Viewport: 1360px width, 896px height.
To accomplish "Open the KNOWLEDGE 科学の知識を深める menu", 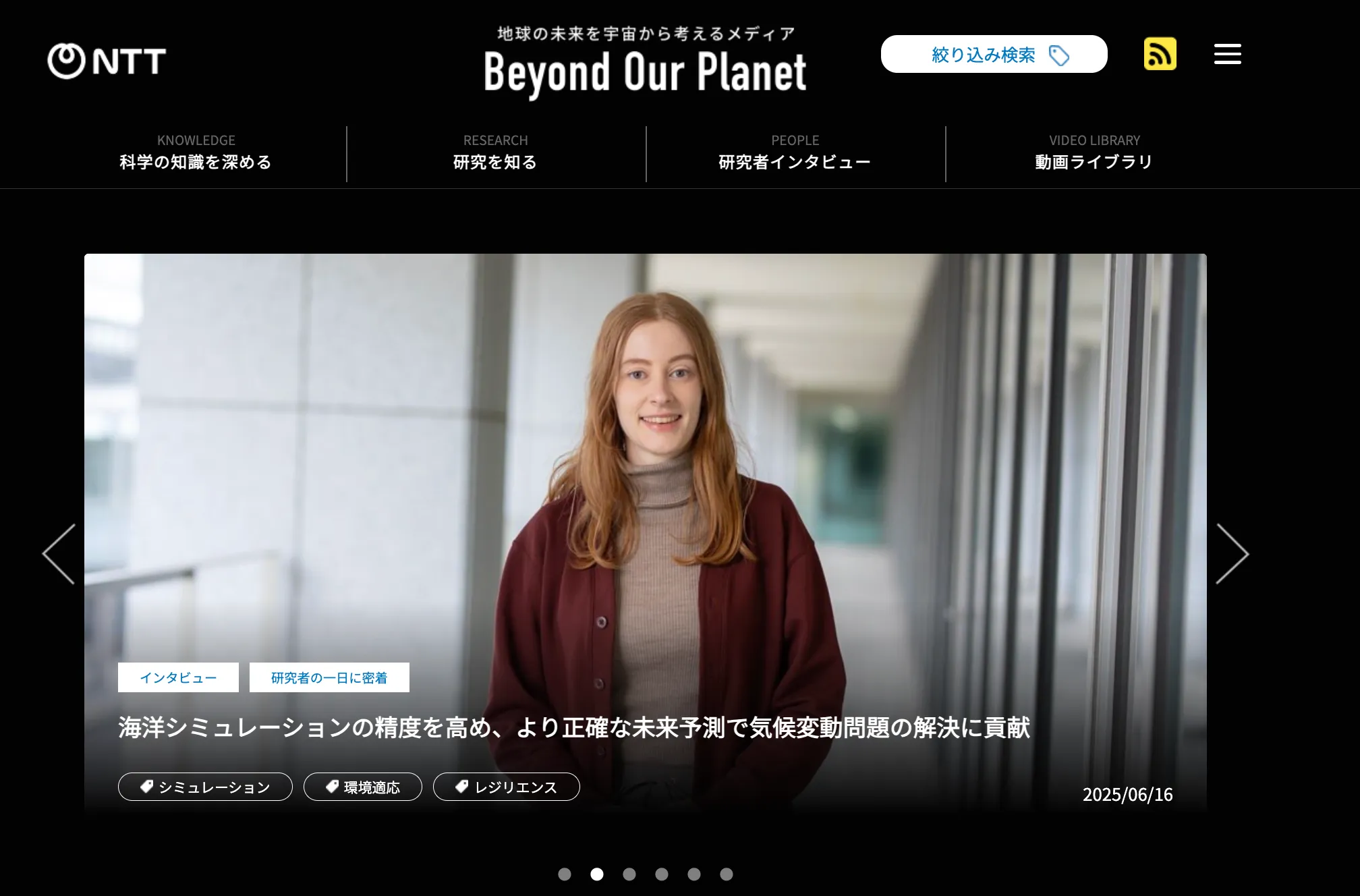I will coord(196,152).
